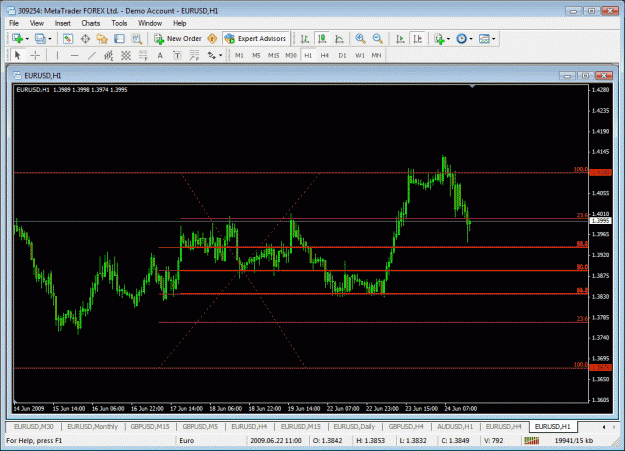Click the status bar 'Euro' profile entry
This screenshot has width=625, height=451.
187,441
